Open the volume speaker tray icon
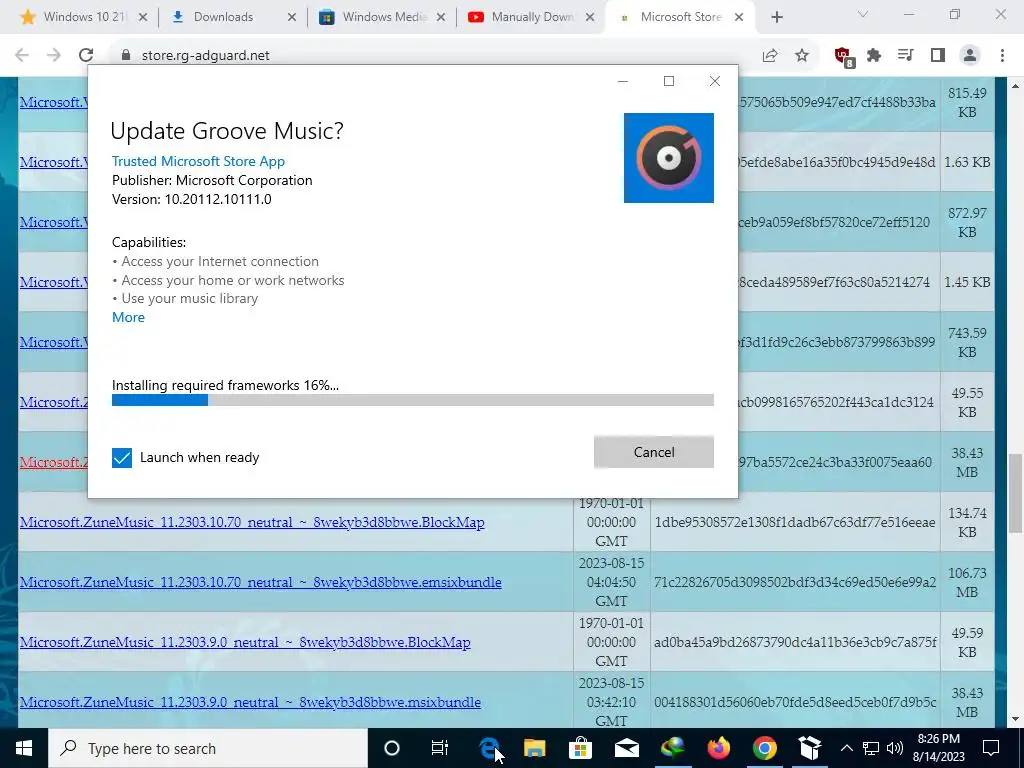Viewport: 1024px width, 768px height. (x=895, y=748)
